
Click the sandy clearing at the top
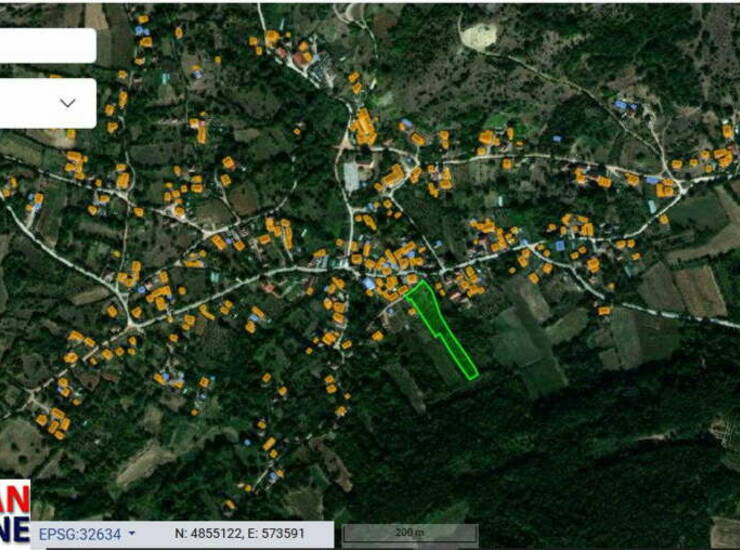[477, 35]
